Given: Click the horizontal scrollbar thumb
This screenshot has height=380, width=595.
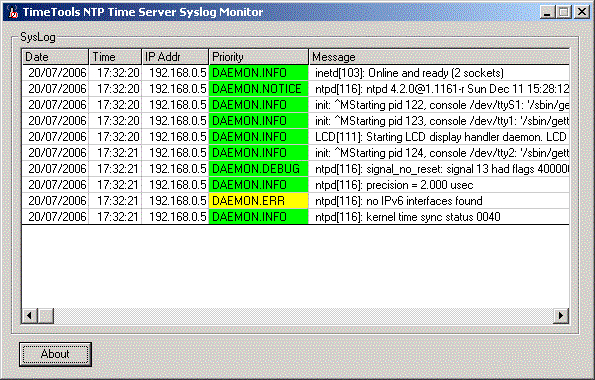Looking at the screenshot, I should coord(46,315).
